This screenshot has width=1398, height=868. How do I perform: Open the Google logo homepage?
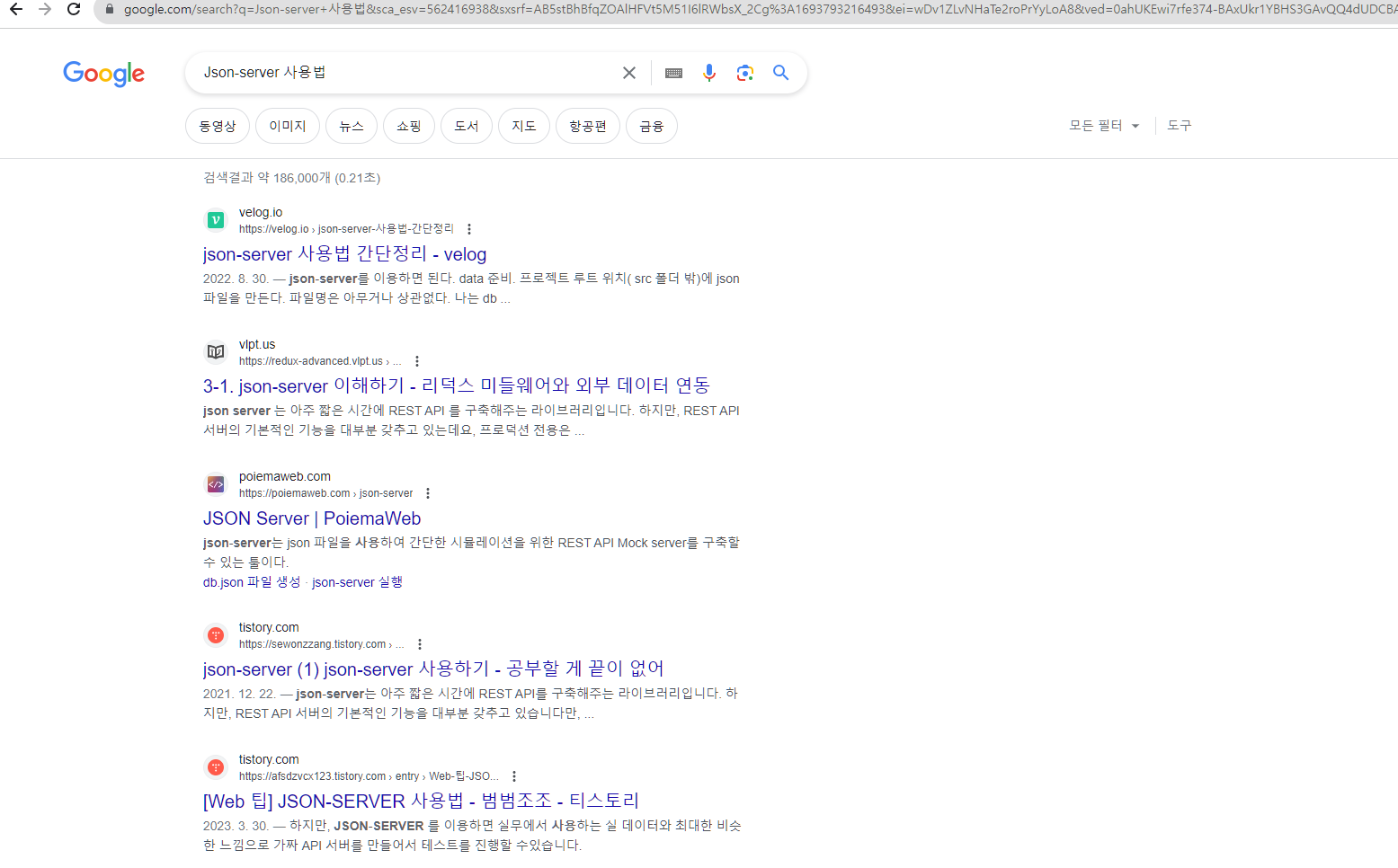[x=103, y=74]
